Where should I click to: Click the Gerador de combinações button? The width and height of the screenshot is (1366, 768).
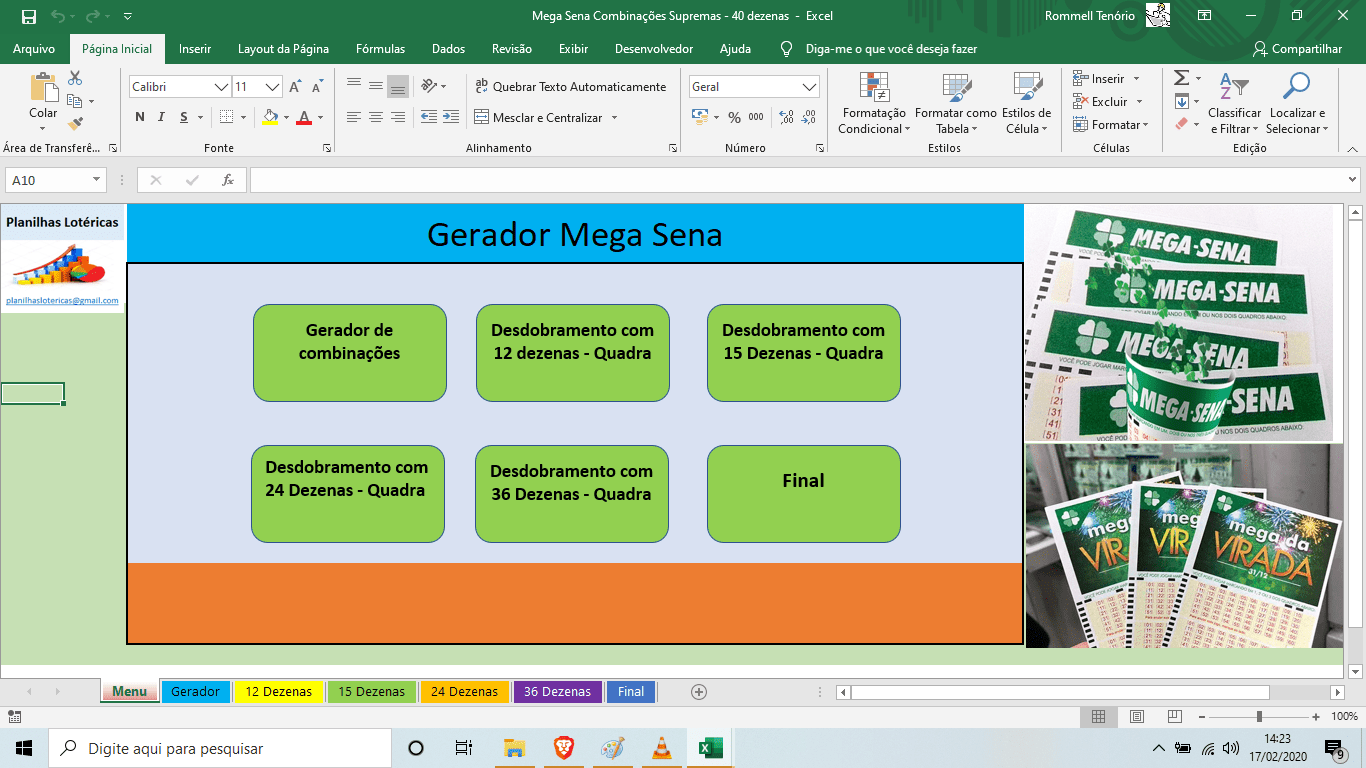pyautogui.click(x=349, y=353)
